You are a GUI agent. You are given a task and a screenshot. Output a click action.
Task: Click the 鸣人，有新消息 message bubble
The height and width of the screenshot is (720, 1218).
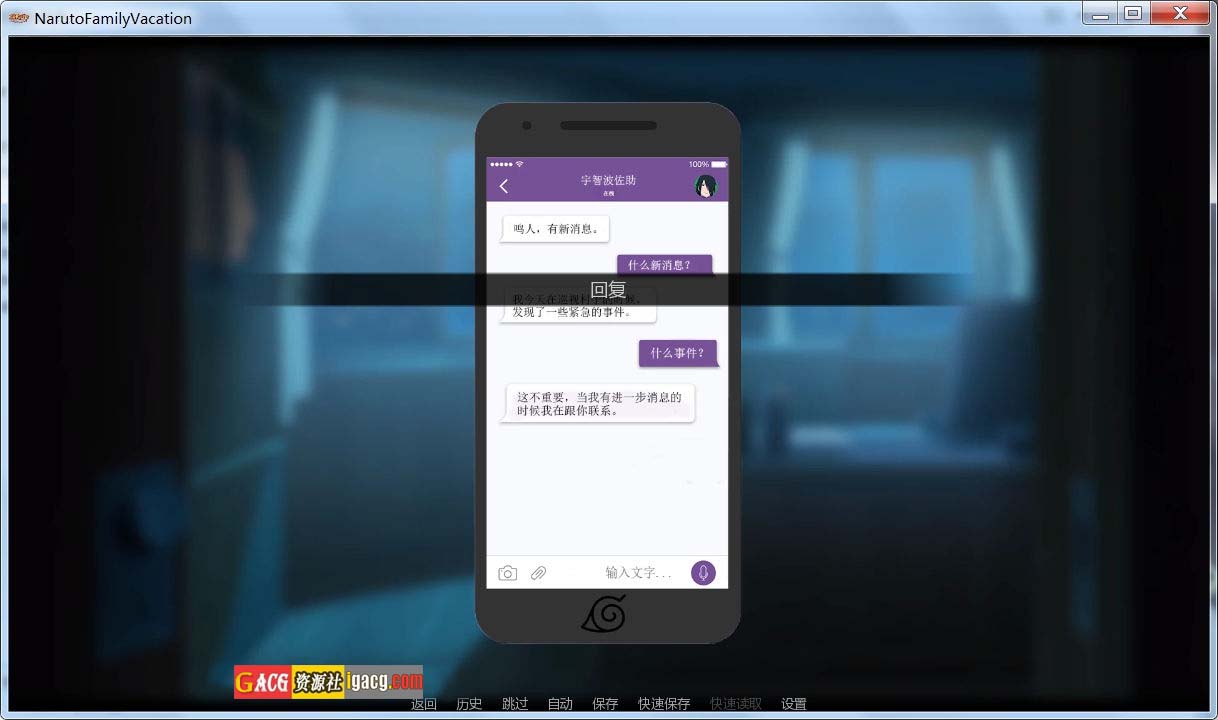click(x=555, y=229)
